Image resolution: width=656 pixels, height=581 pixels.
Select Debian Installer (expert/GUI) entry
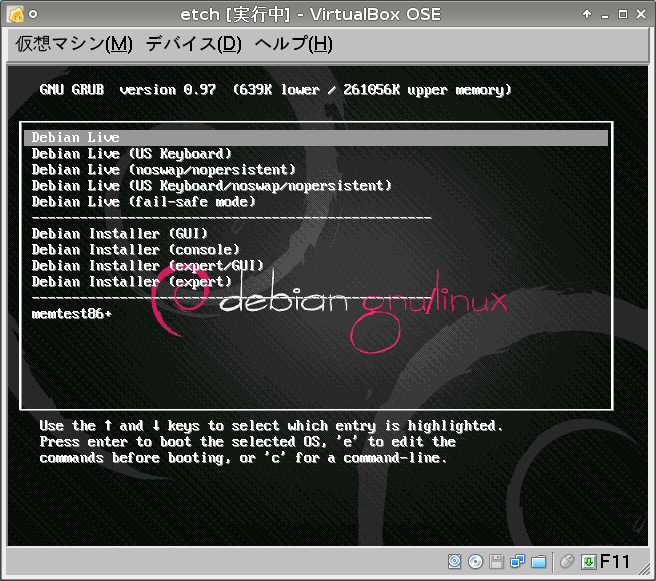148,266
